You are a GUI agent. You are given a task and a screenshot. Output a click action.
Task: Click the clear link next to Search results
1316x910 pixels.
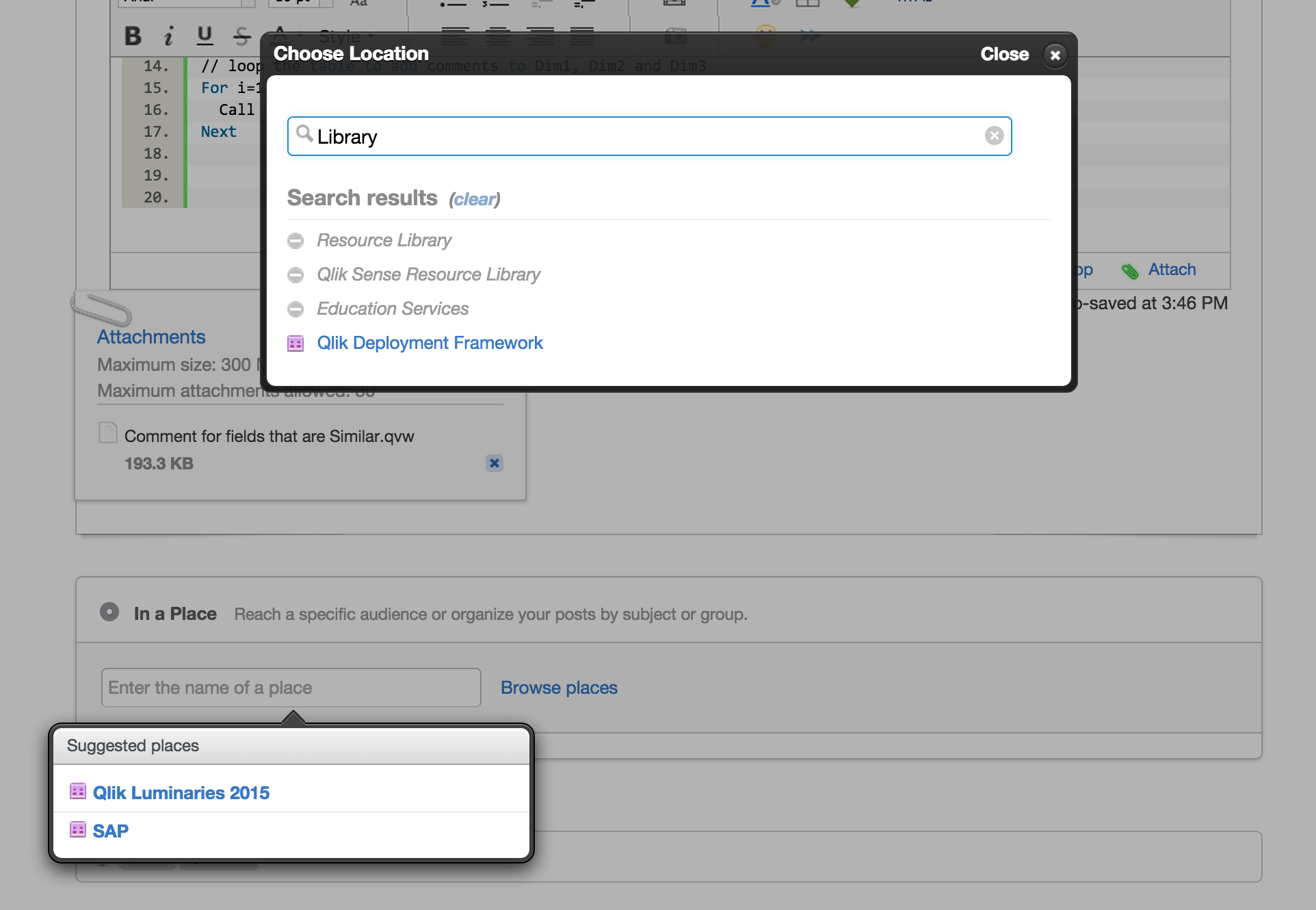(474, 199)
